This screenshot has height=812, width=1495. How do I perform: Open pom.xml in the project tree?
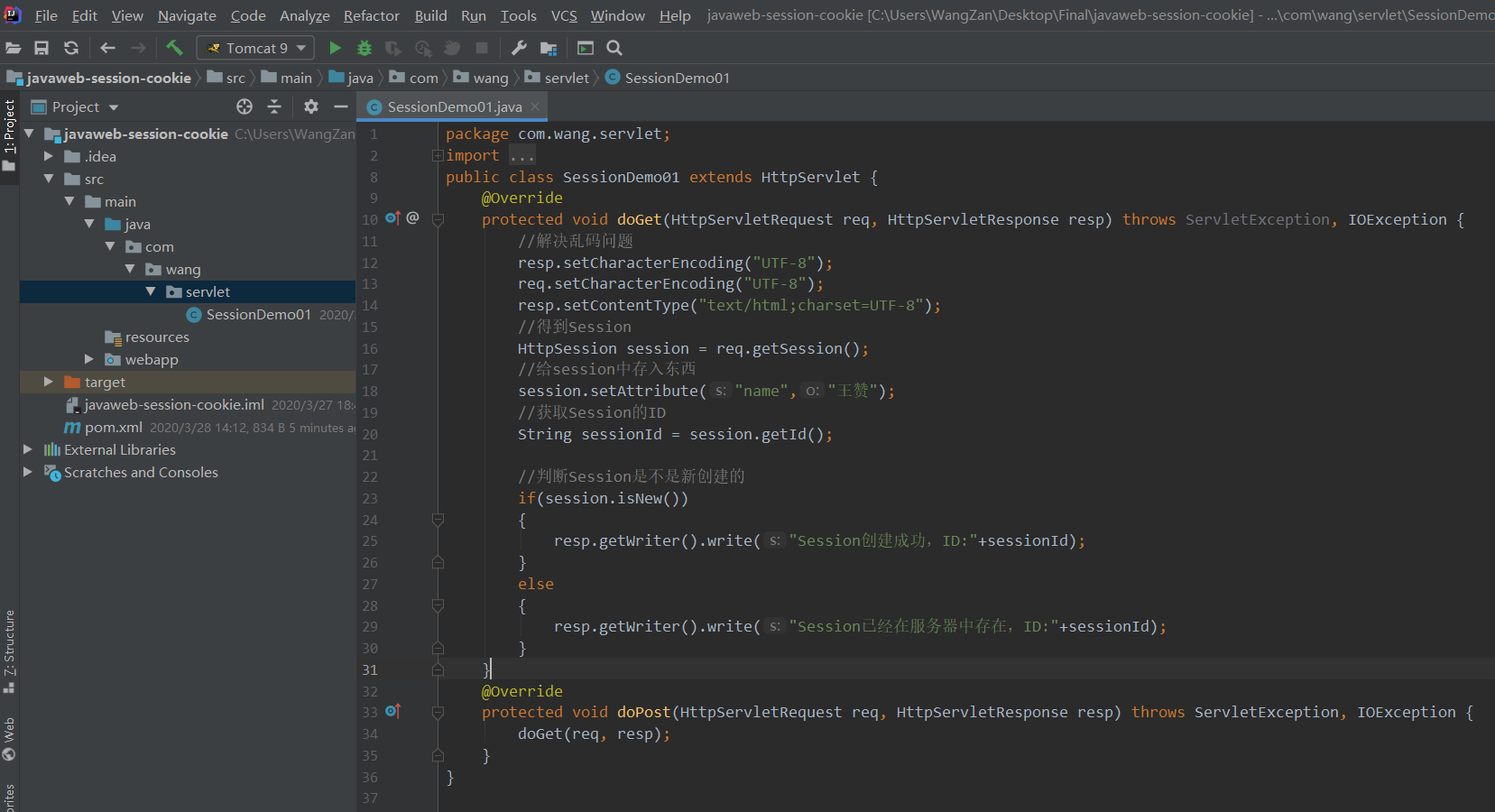[113, 427]
